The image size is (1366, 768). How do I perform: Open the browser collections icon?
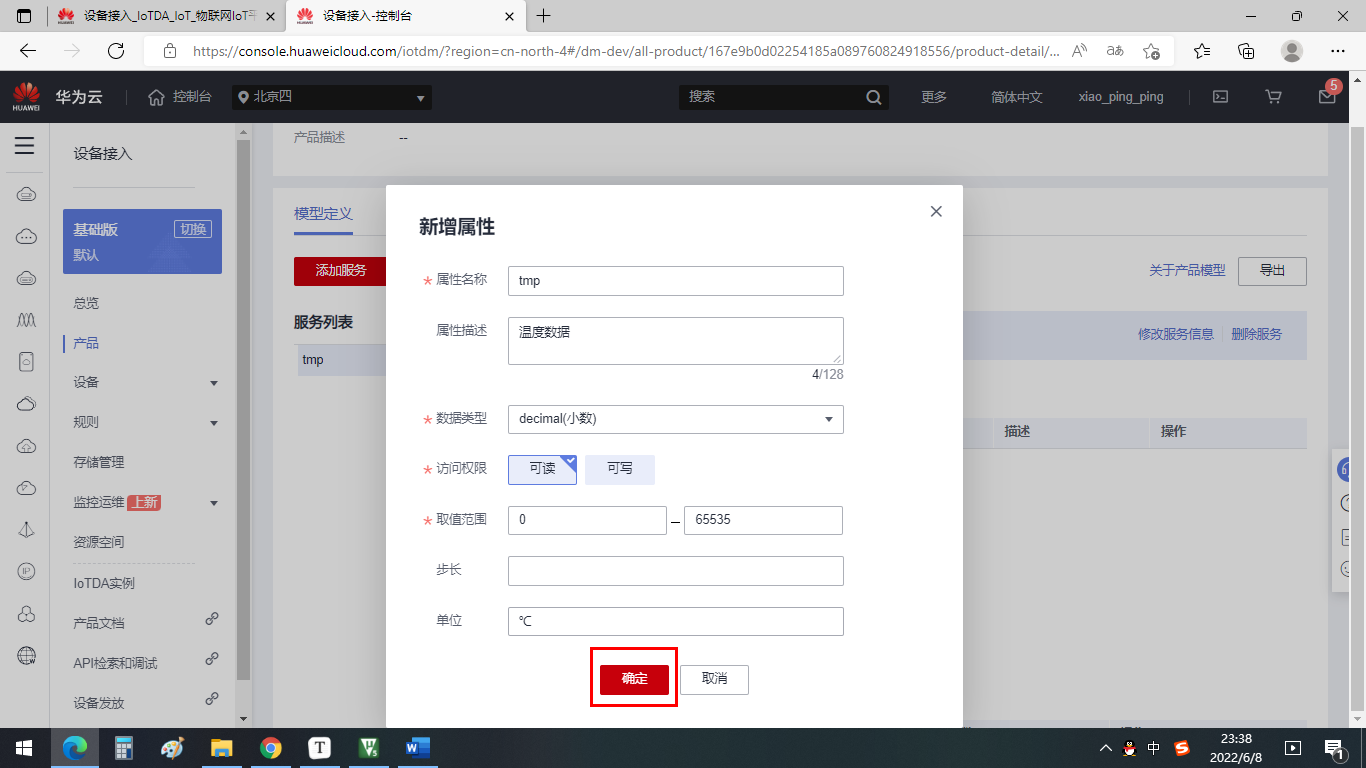(1246, 50)
